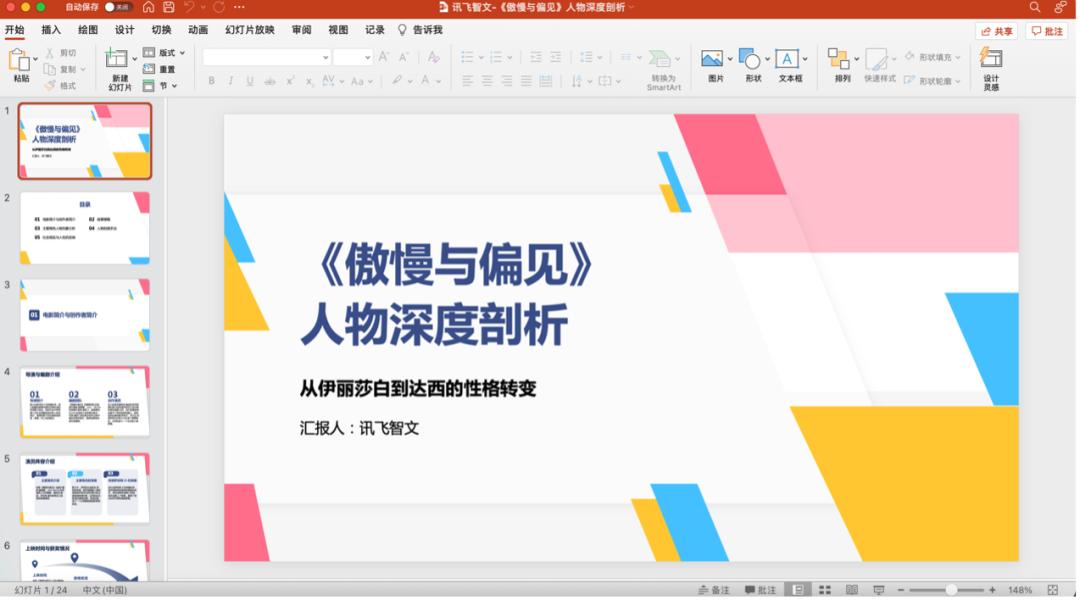Viewport: 1080px width, 600px height.
Task: Insert a picture with the 图片 icon
Action: (712, 59)
